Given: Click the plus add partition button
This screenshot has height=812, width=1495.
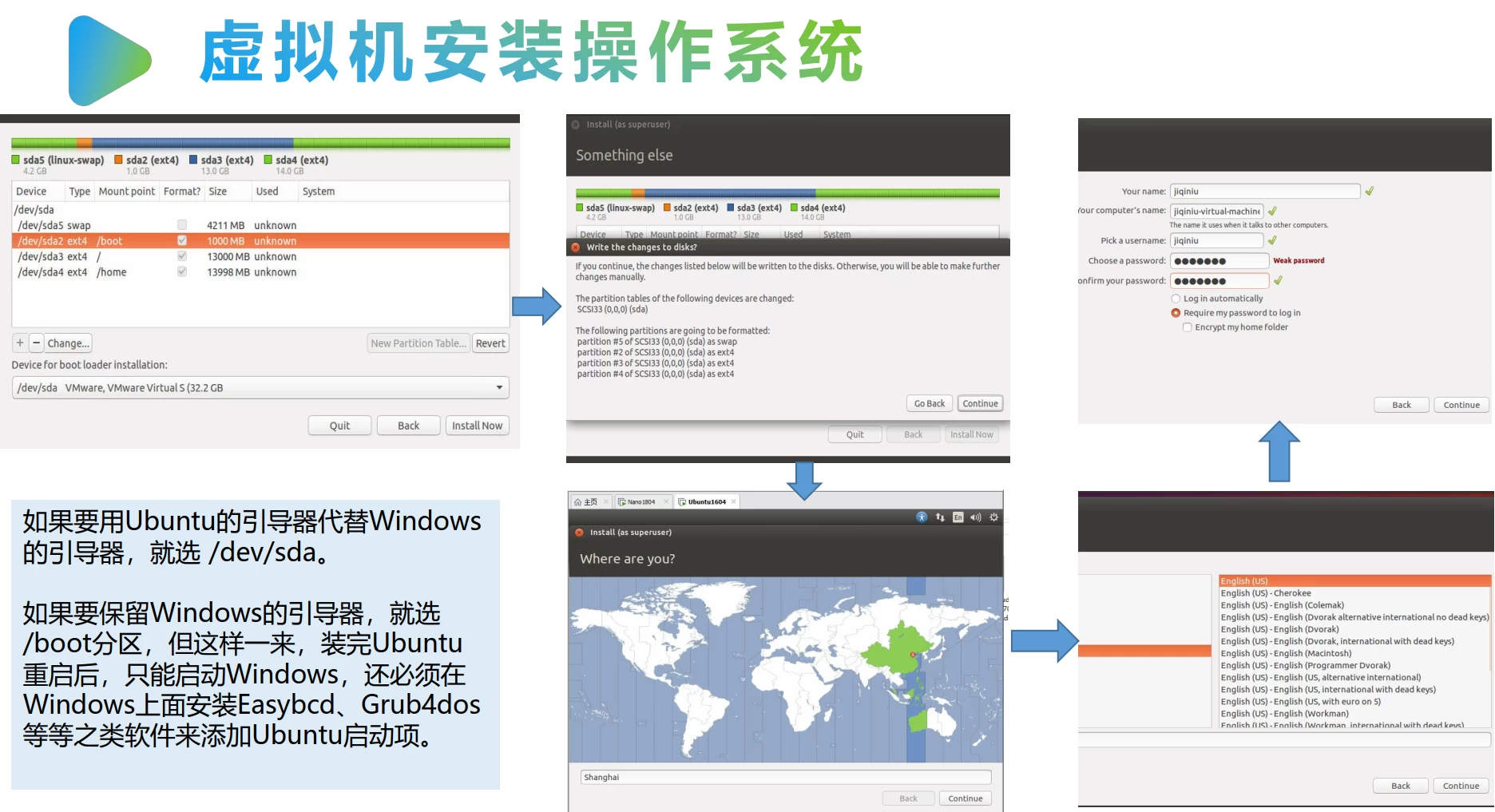Looking at the screenshot, I should point(20,343).
